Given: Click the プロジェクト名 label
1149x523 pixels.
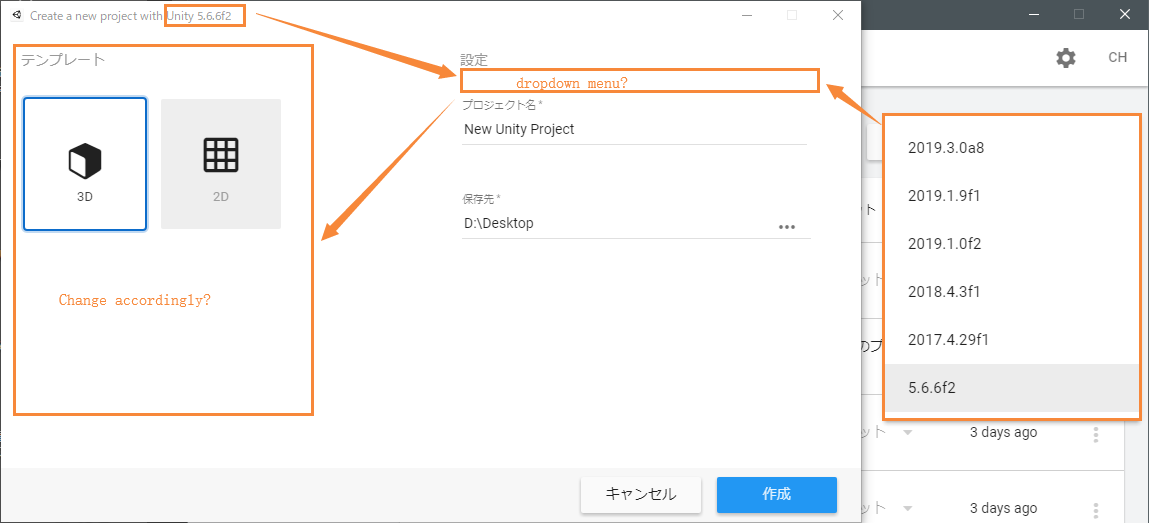Looking at the screenshot, I should pos(503,104).
